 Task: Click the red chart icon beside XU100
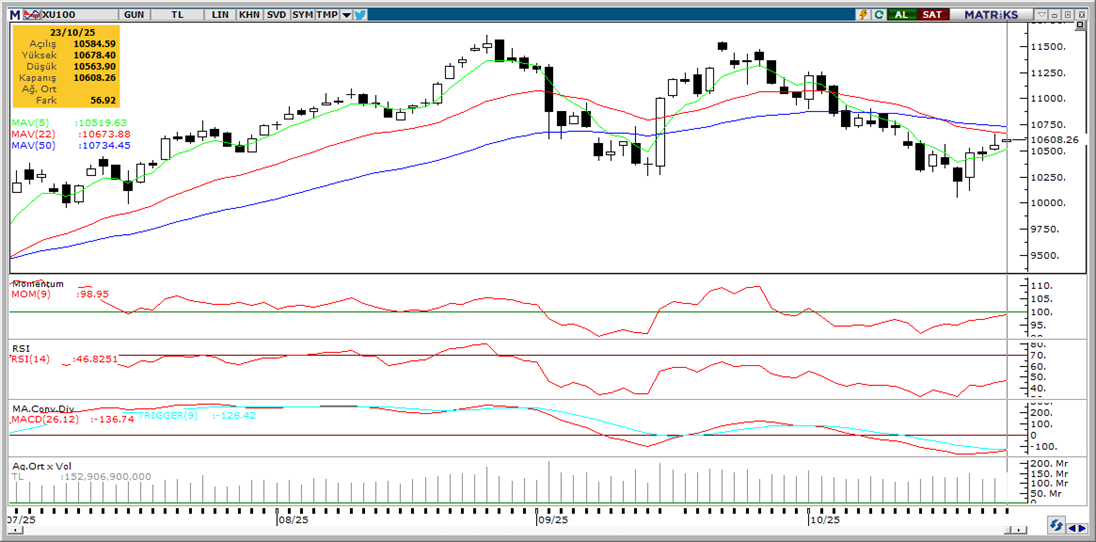point(32,15)
